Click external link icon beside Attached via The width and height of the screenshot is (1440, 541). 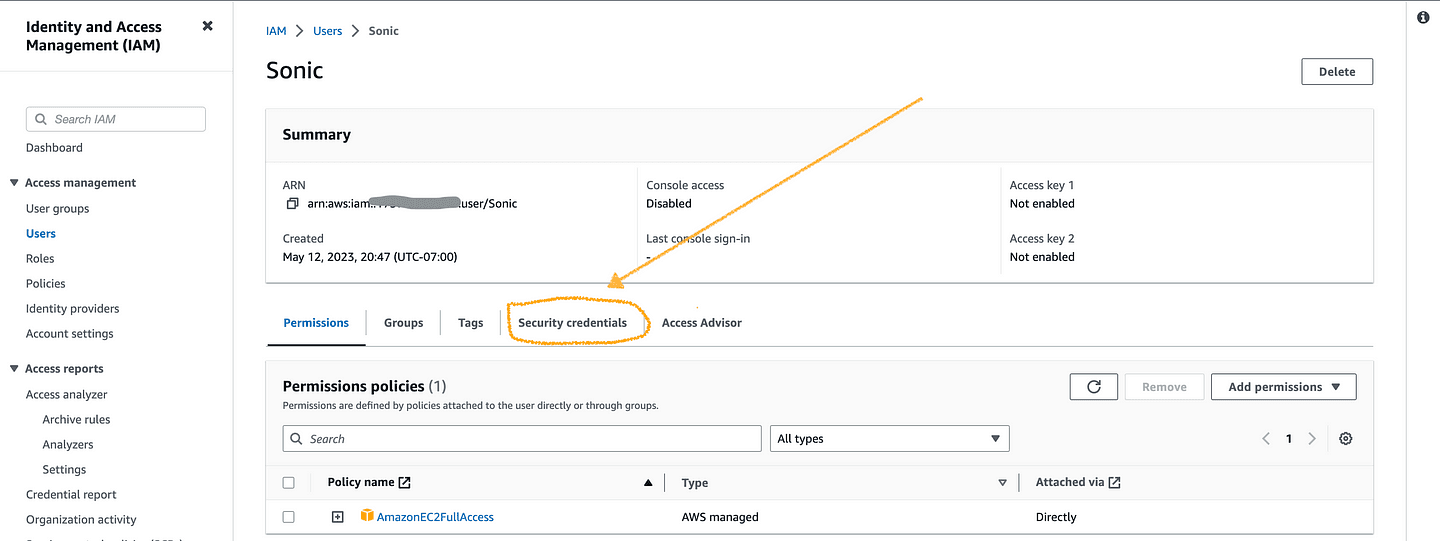(1114, 482)
